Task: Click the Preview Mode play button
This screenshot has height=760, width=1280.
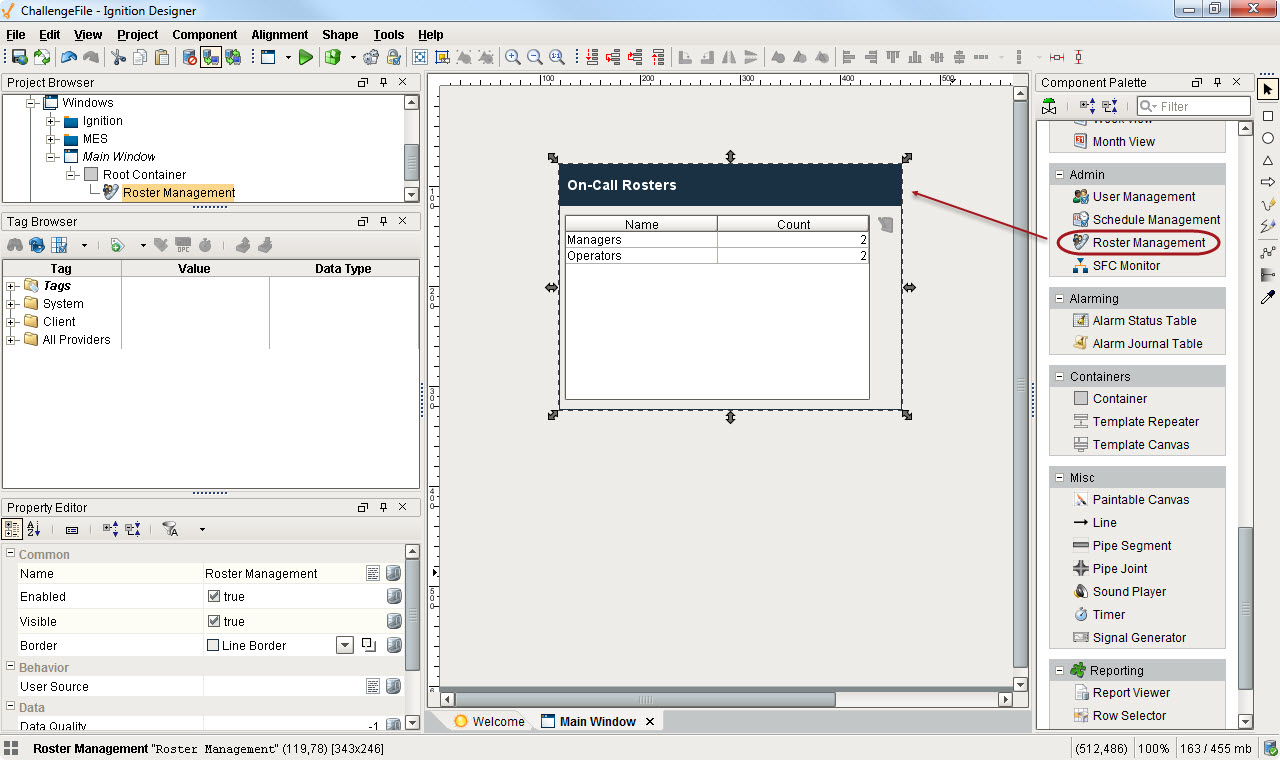Action: (x=305, y=58)
